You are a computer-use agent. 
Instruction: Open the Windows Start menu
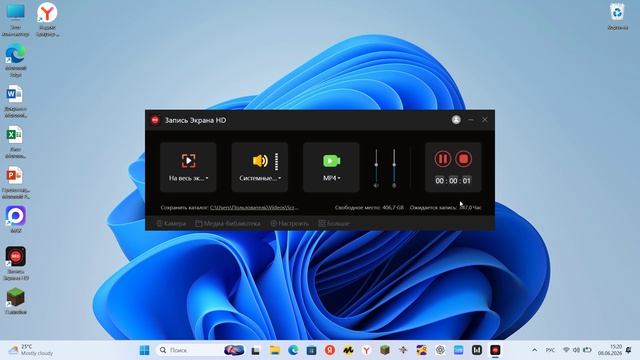coord(144,350)
